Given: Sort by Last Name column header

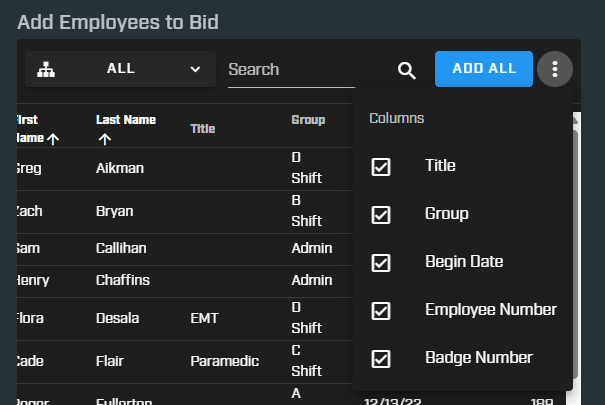Looking at the screenshot, I should point(126,120).
